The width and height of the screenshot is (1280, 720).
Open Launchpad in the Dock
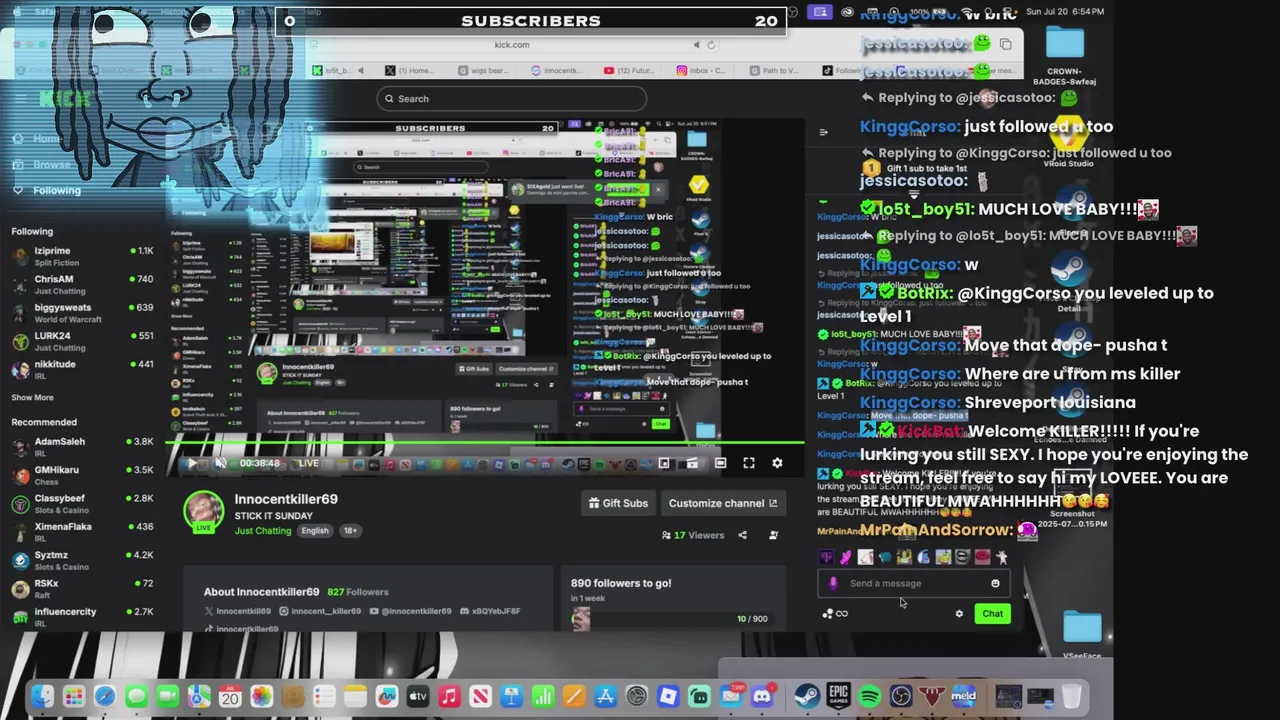tap(73, 696)
